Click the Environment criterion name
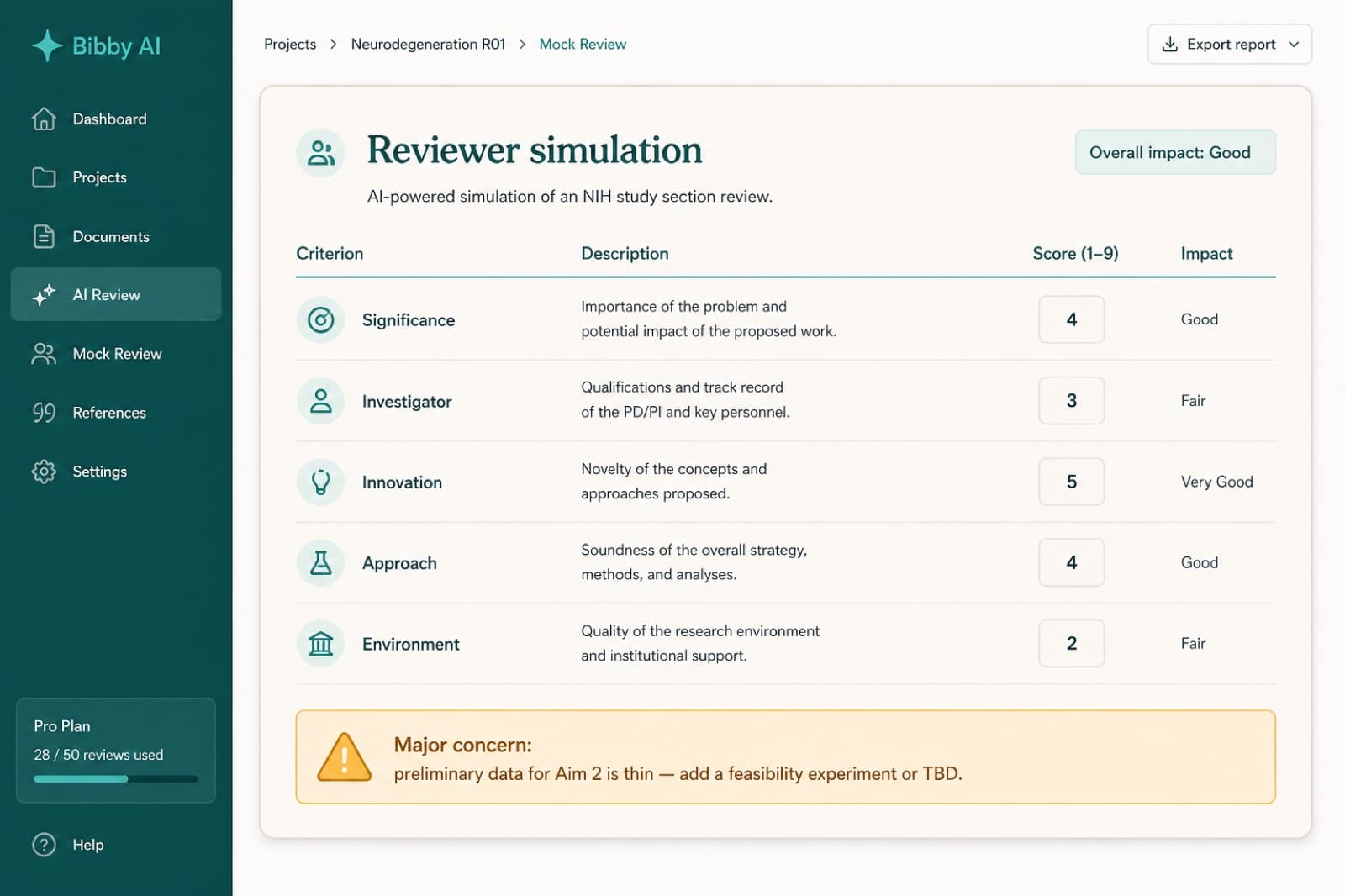The height and width of the screenshot is (896, 1345). [x=411, y=644]
